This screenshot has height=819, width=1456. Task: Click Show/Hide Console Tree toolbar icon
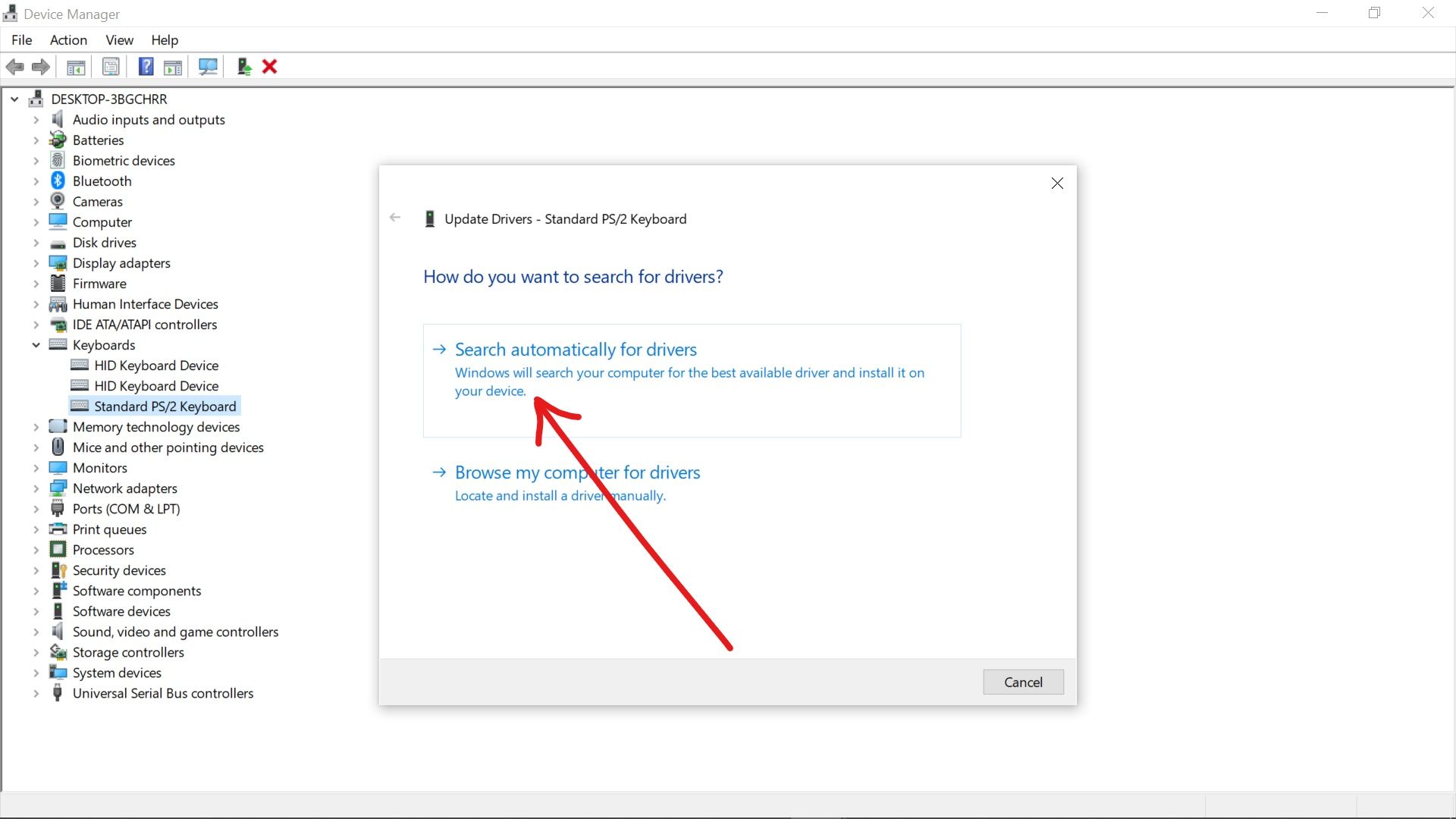coord(76,67)
